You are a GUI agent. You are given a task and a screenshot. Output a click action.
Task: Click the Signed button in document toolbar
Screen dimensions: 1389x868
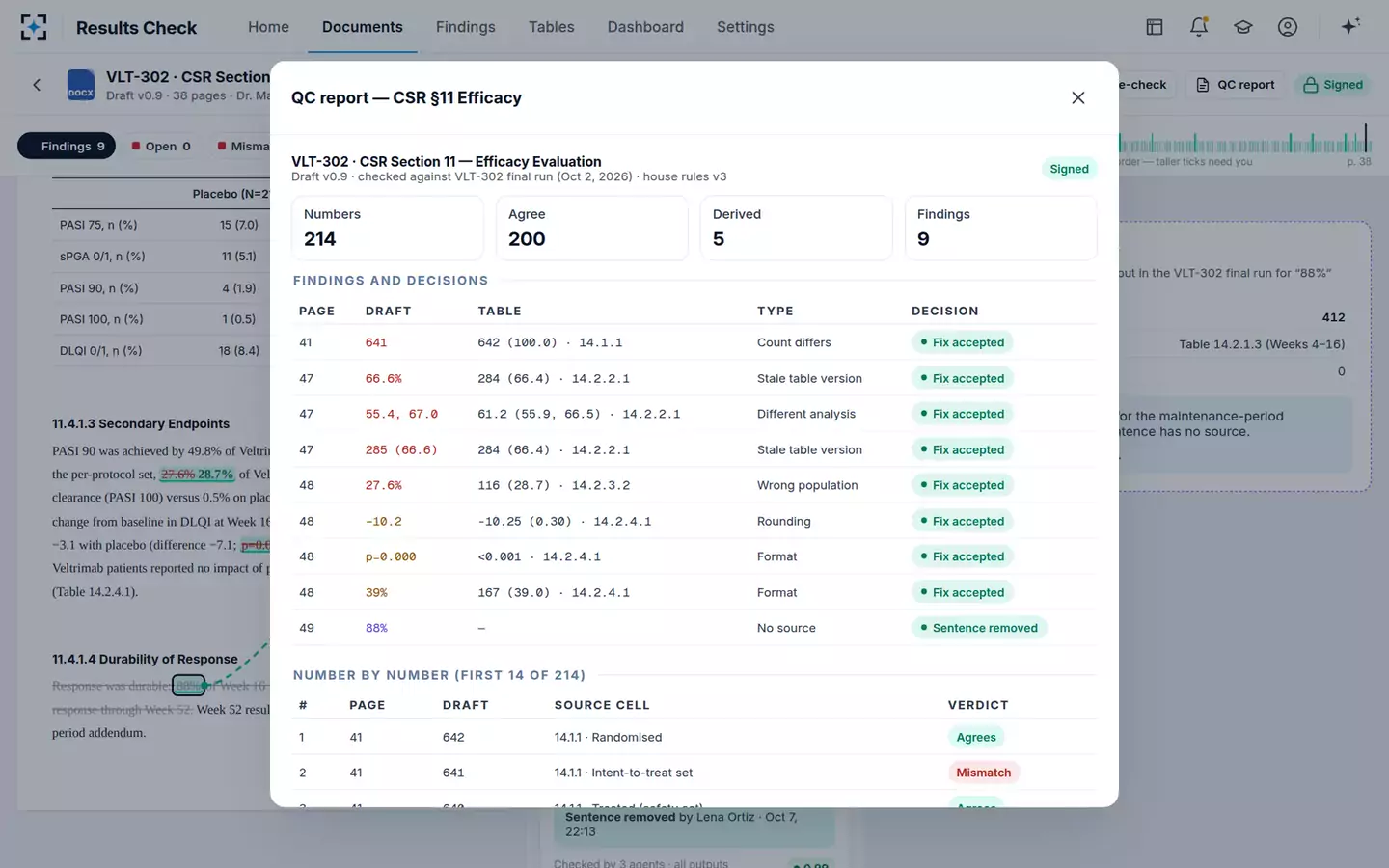pyautogui.click(x=1333, y=85)
